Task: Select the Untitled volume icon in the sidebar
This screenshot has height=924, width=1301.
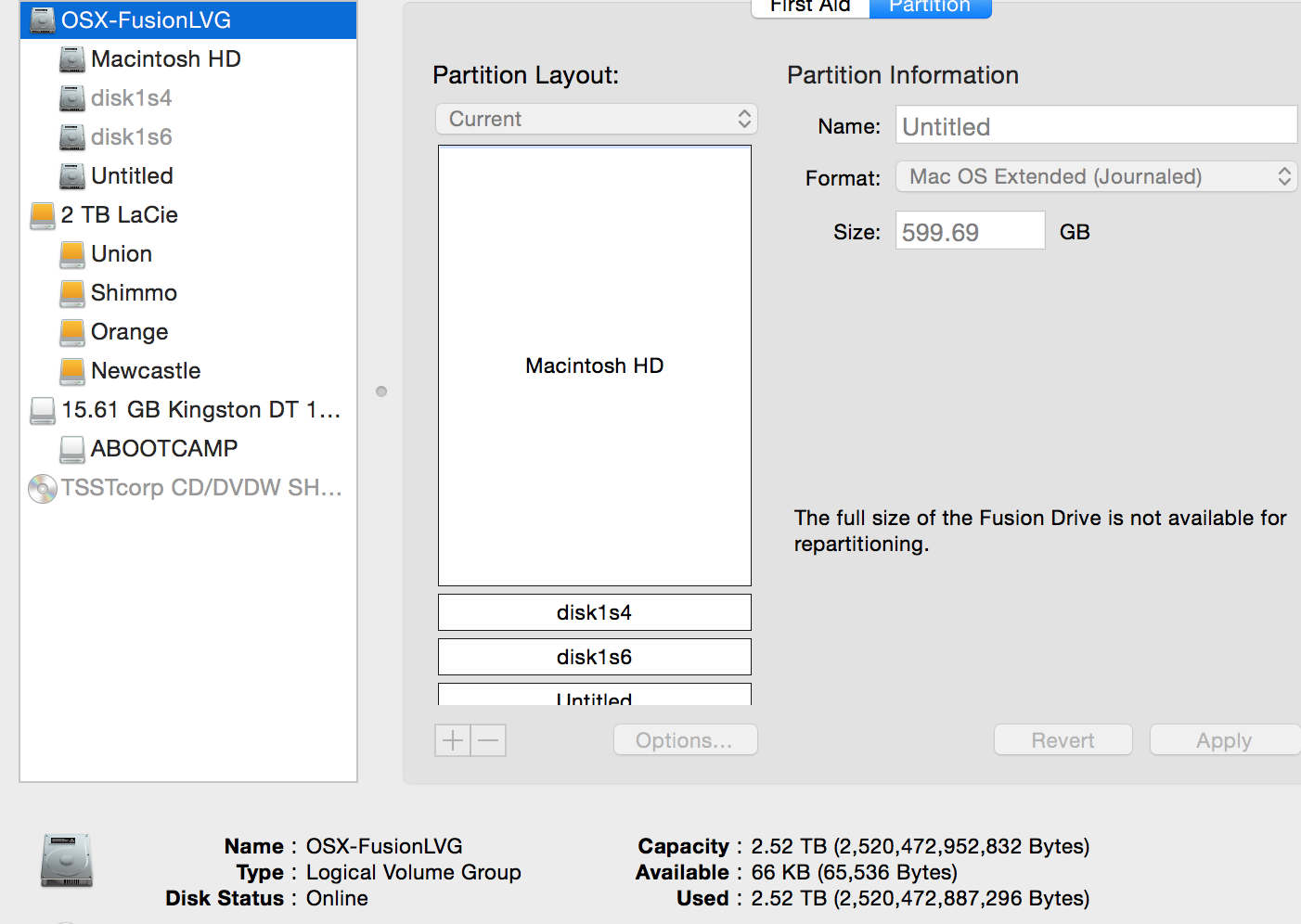Action: (x=72, y=176)
